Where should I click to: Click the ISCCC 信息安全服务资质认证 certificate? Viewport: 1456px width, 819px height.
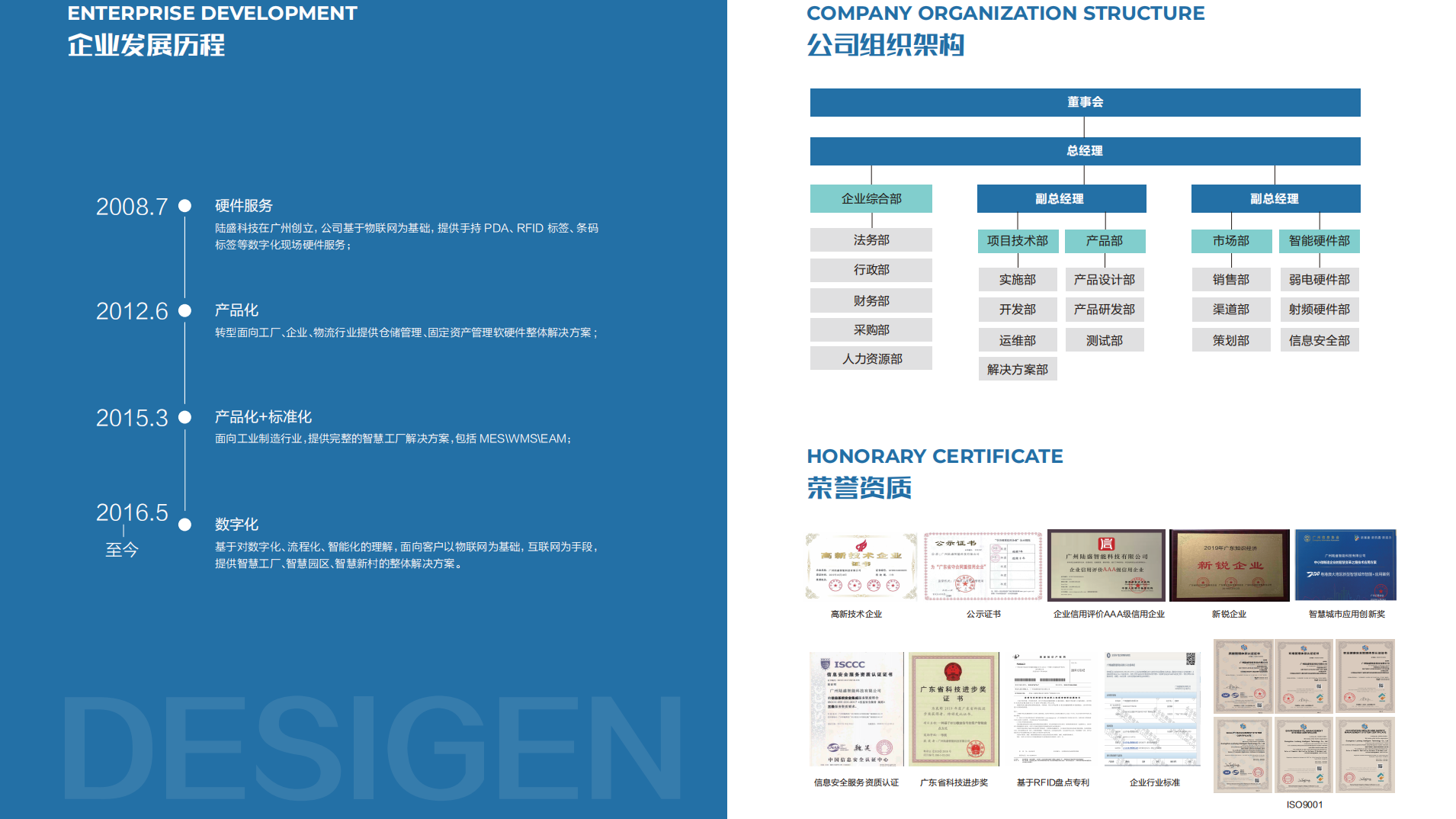(x=855, y=709)
